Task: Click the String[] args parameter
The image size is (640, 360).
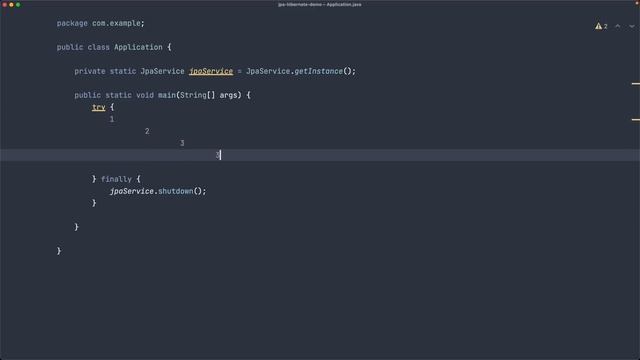Action: 209,95
